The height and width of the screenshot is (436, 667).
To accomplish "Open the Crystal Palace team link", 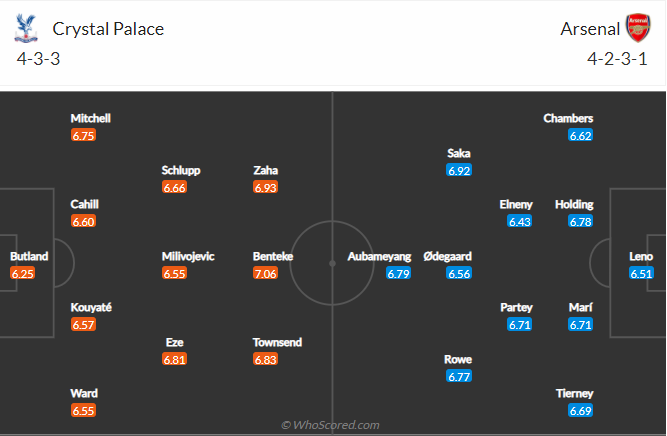I will point(107,29).
